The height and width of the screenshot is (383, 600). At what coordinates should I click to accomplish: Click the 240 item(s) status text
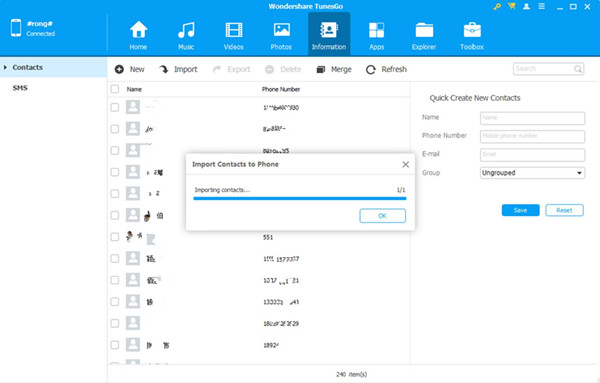click(x=351, y=374)
